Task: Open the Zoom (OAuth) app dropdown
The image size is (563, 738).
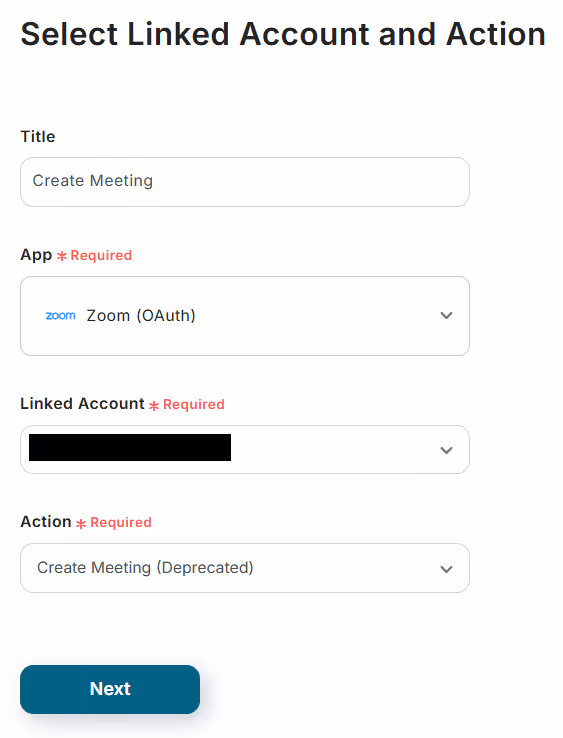Action: 245,316
